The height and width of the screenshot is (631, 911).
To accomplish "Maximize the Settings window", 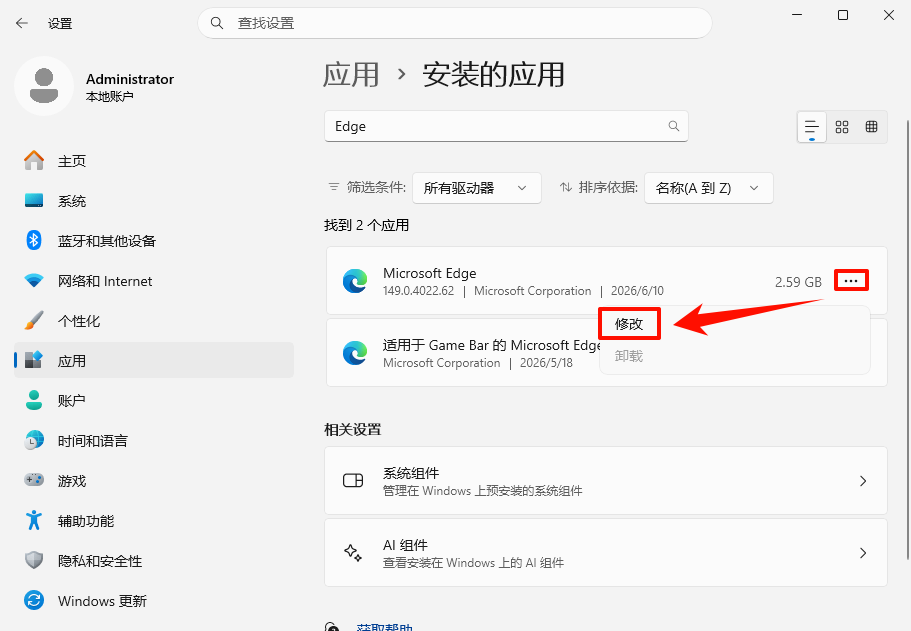I will coord(843,15).
